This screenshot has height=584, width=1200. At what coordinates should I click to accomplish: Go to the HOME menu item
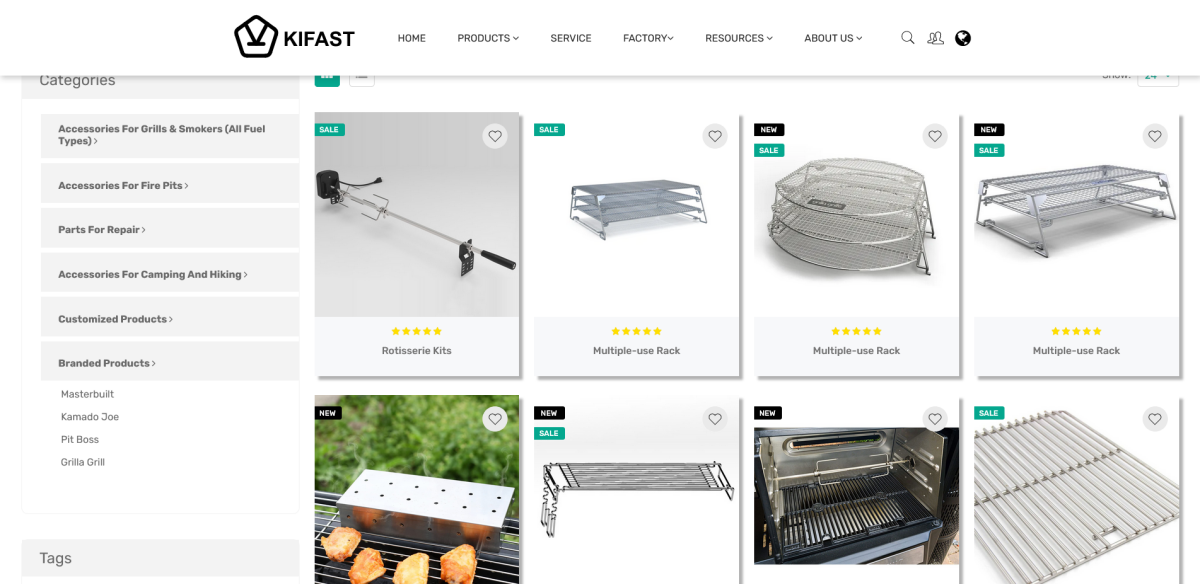click(412, 38)
